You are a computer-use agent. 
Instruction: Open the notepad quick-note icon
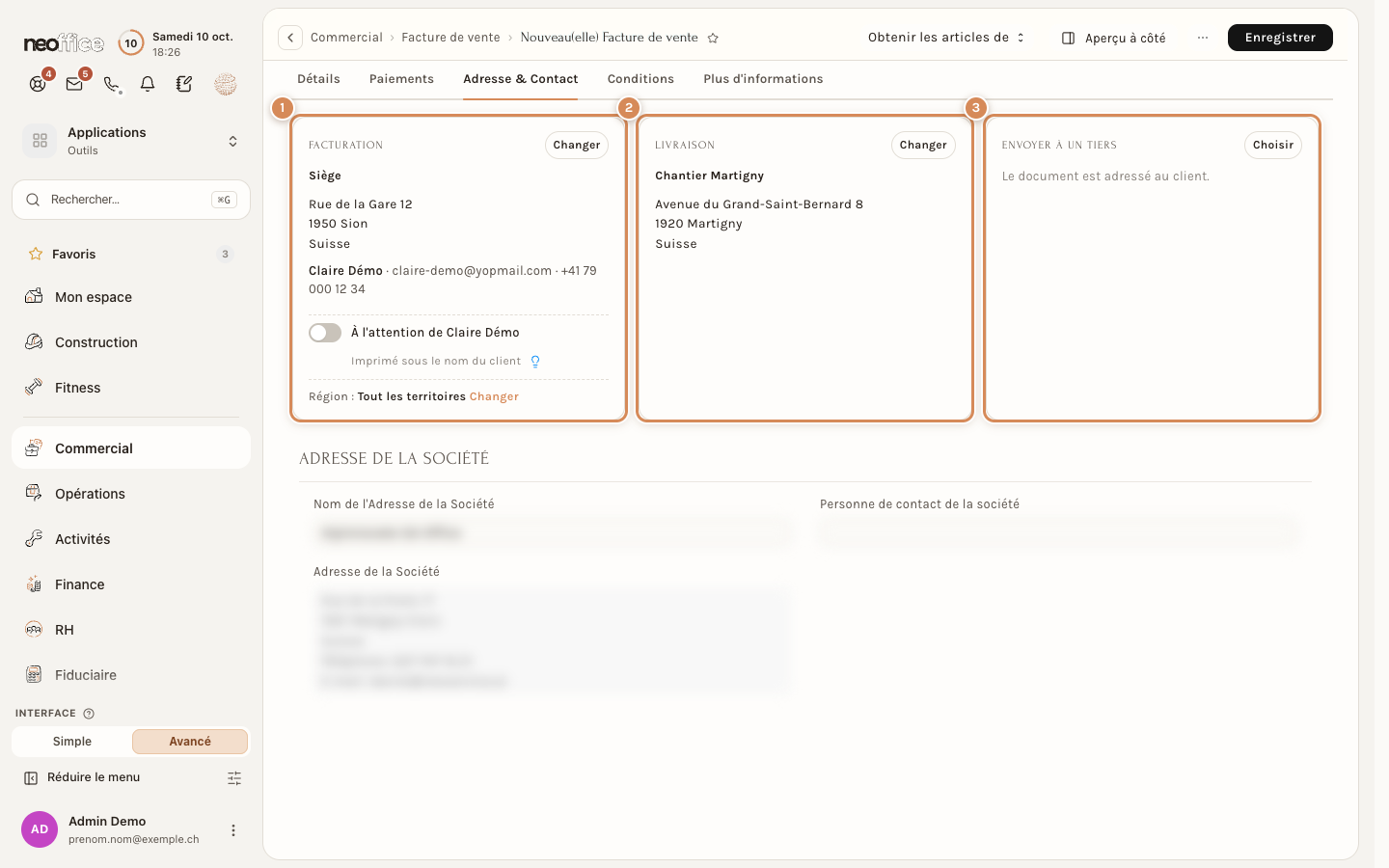pyautogui.click(x=184, y=84)
